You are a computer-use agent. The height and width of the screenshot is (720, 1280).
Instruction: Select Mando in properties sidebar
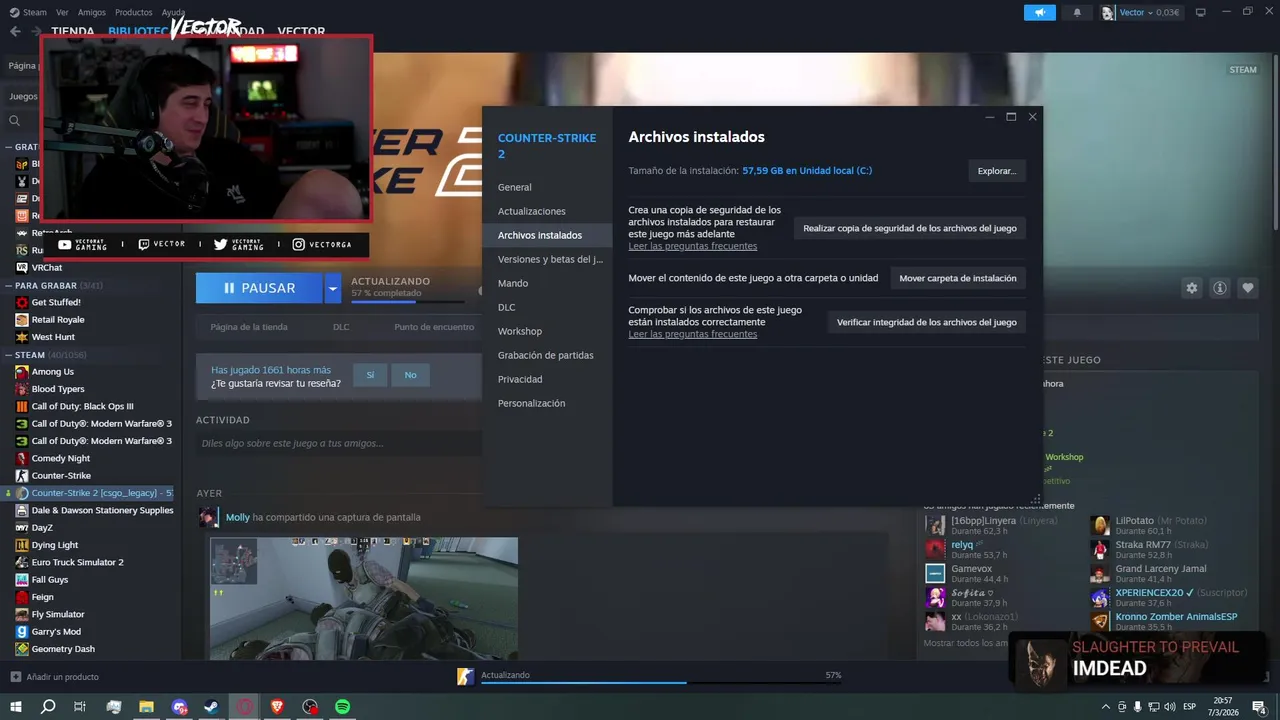[x=547, y=283]
